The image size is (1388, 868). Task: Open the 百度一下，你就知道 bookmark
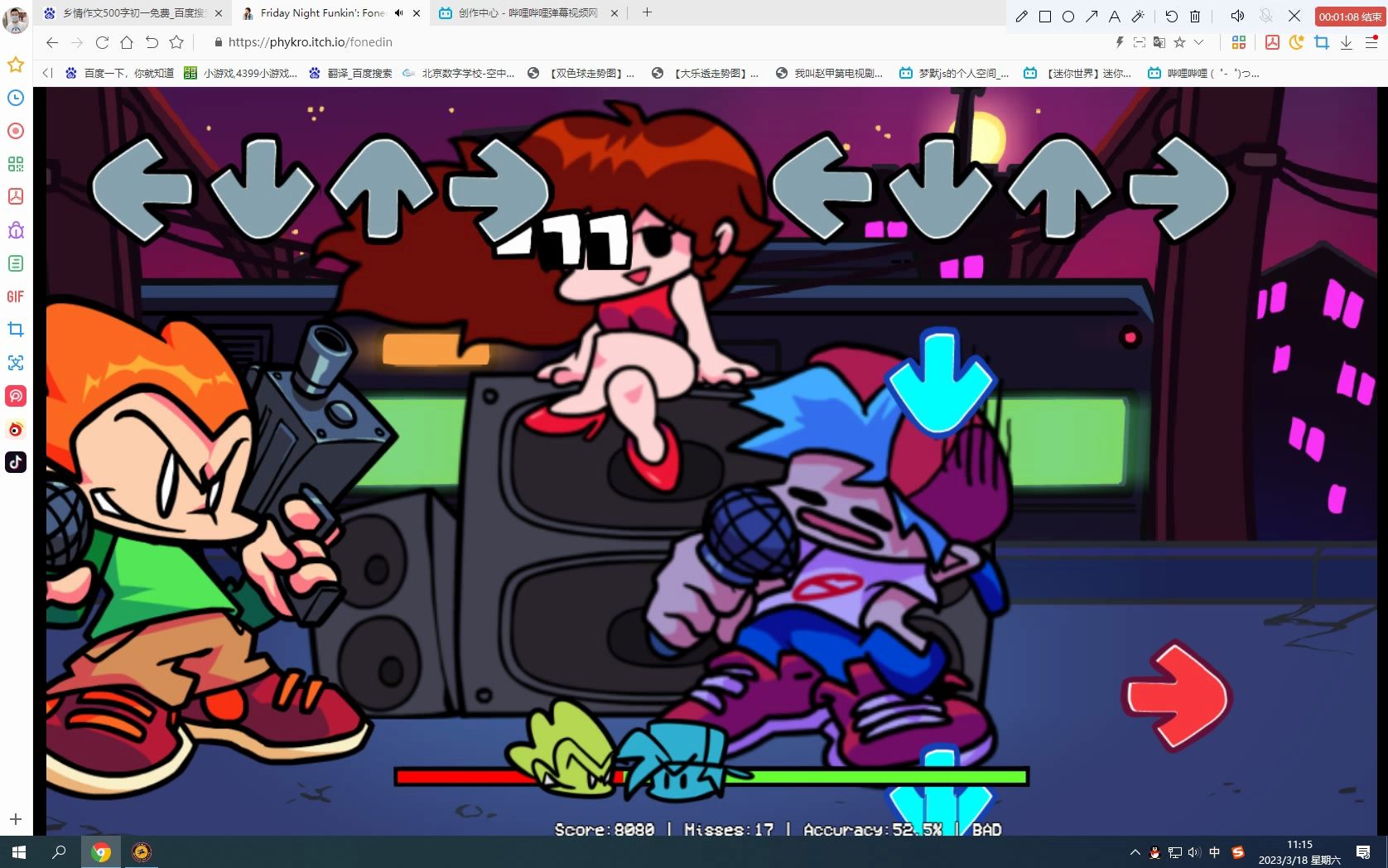click(x=119, y=73)
